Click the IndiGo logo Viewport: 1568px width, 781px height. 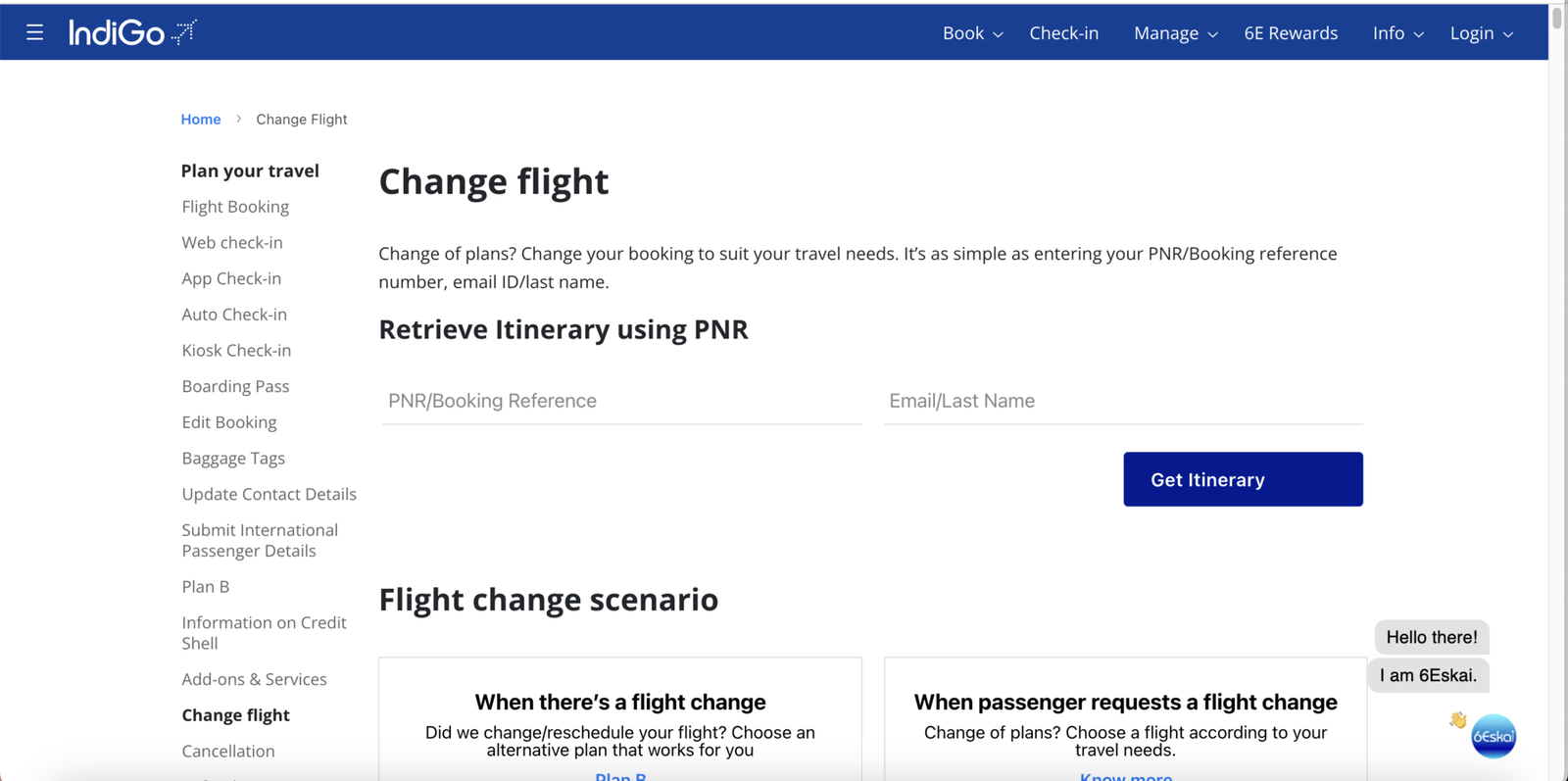[131, 31]
